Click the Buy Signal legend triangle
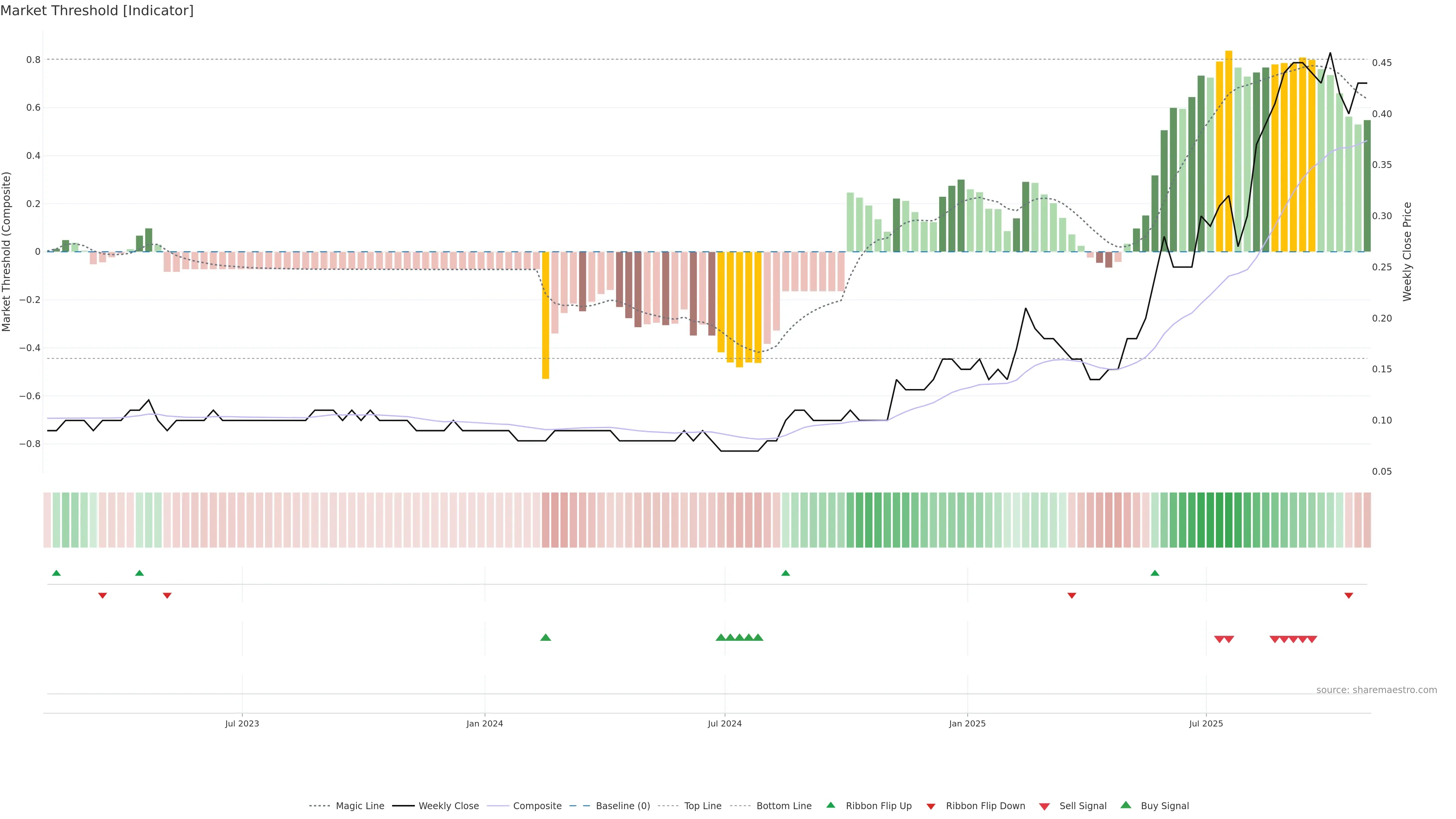Image resolution: width=1456 pixels, height=819 pixels. click(1126, 805)
